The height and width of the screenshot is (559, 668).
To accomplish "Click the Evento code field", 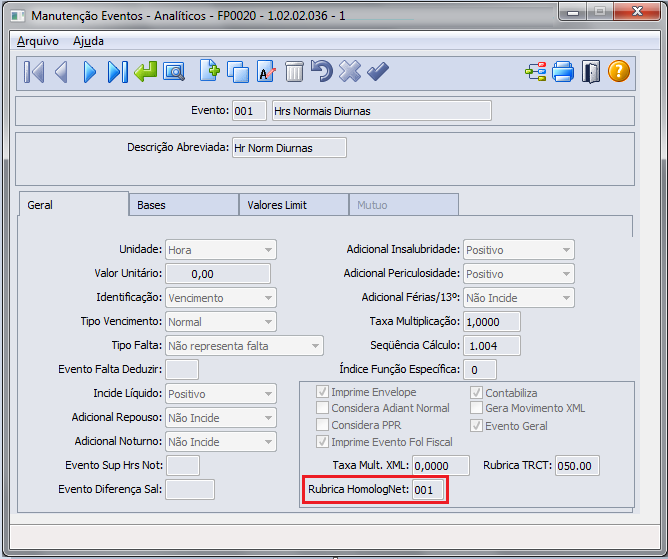I will tap(249, 111).
